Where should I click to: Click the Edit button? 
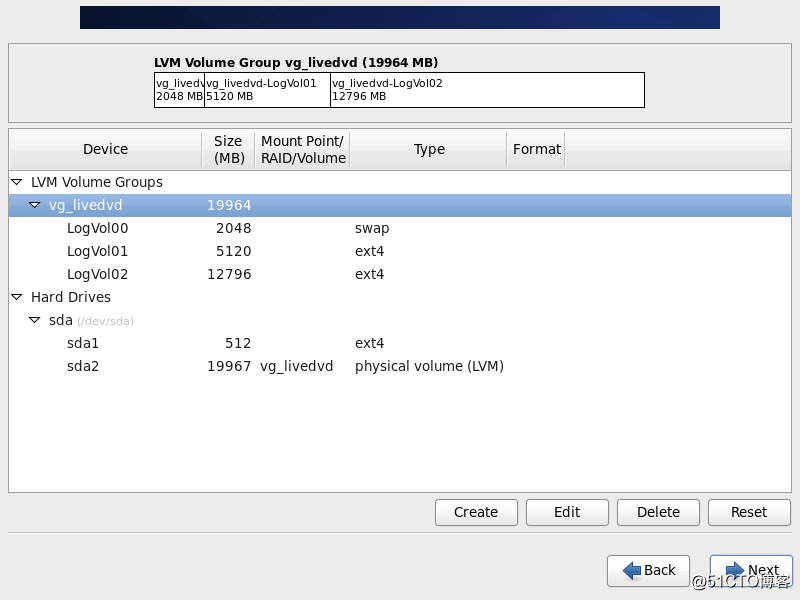(567, 512)
